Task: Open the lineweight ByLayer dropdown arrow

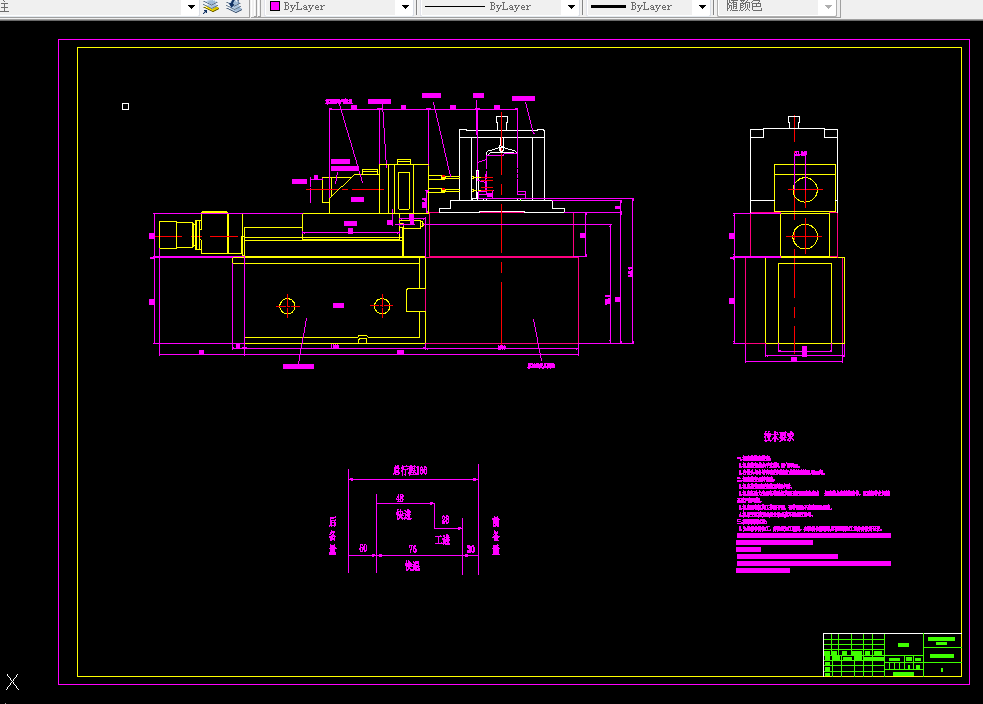Action: click(702, 7)
